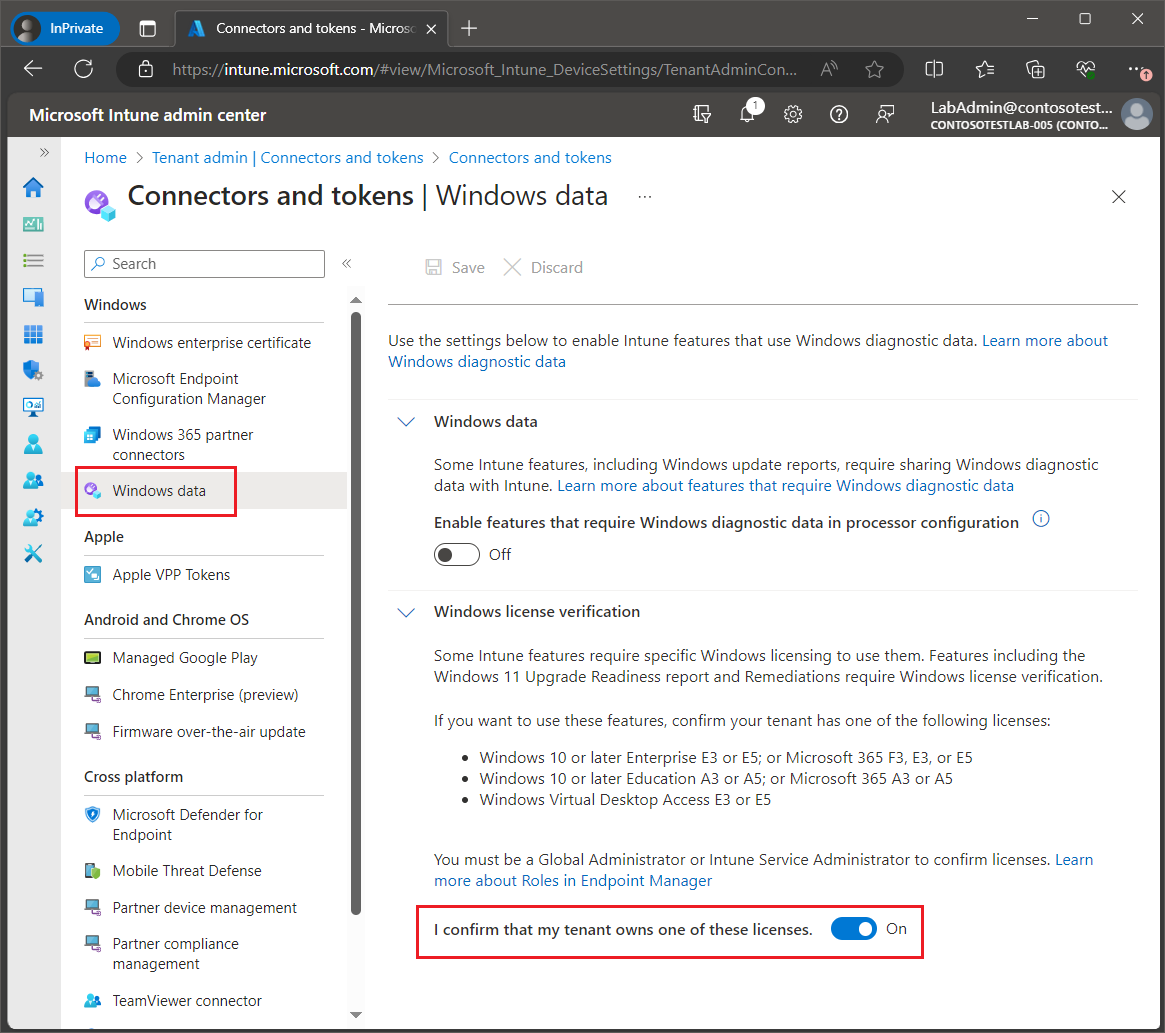1165x1033 pixels.
Task: Click the browser refresh button
Action: [84, 69]
